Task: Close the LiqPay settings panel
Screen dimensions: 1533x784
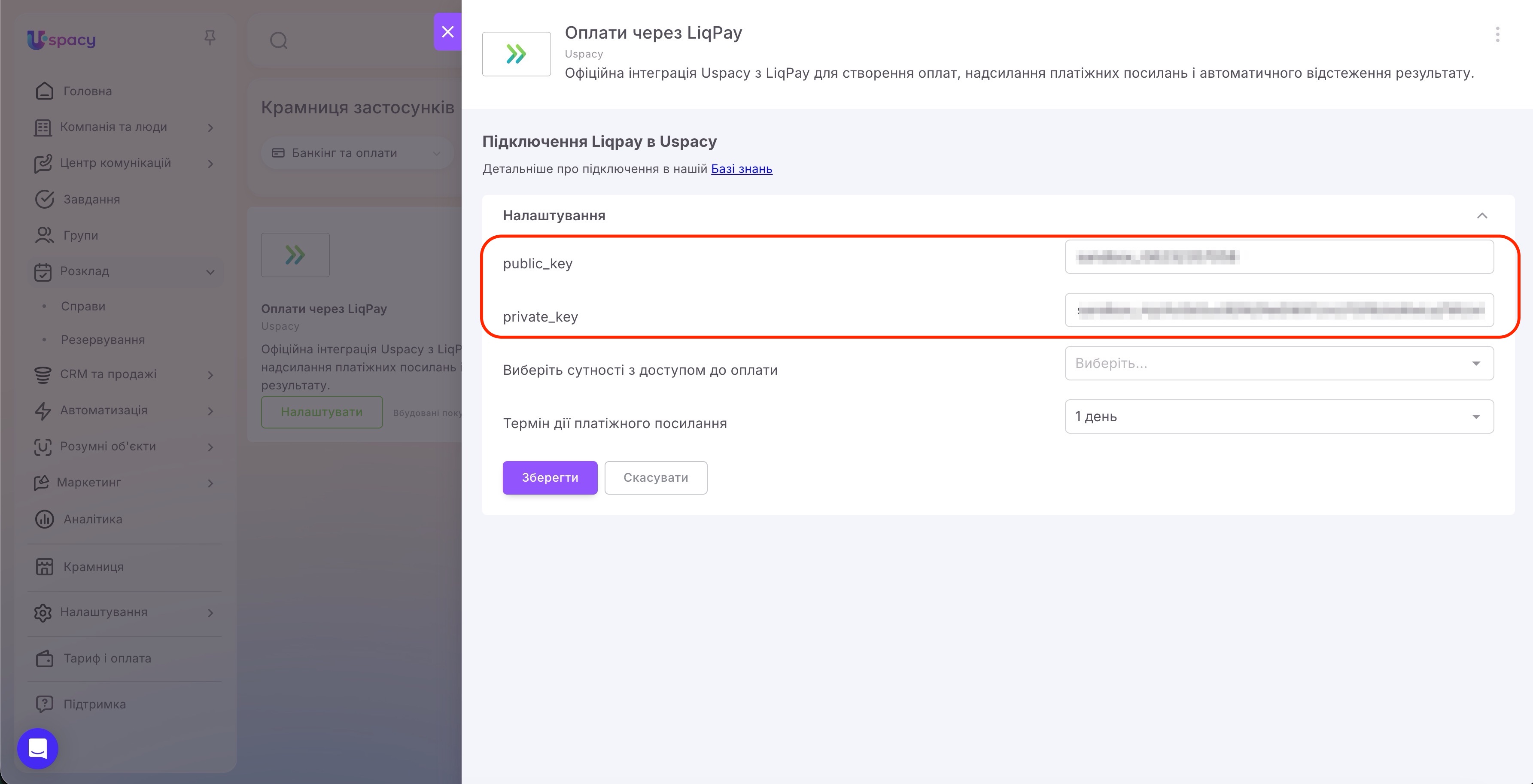Action: [x=447, y=31]
